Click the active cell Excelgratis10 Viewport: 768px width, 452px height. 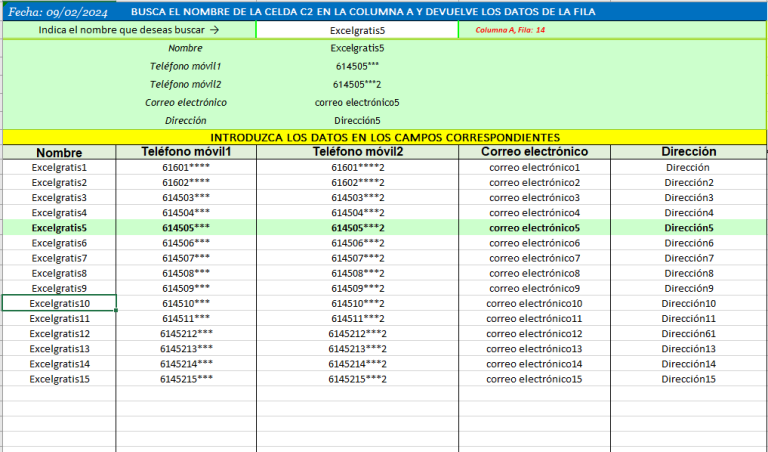pyautogui.click(x=59, y=303)
